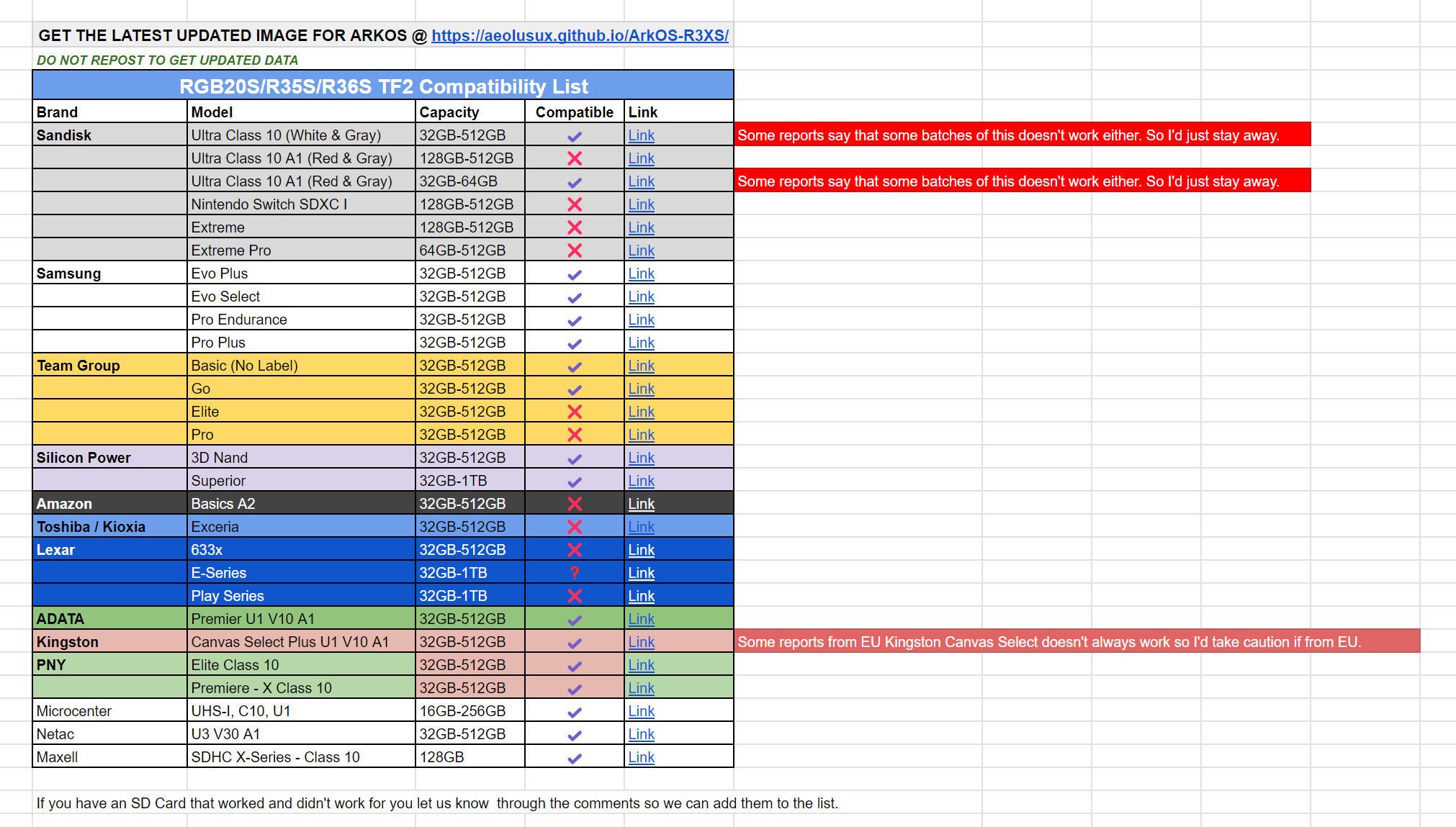The image size is (1456, 827).
Task: Click the red X for Nintendo Switch SDXC
Action: [x=574, y=204]
